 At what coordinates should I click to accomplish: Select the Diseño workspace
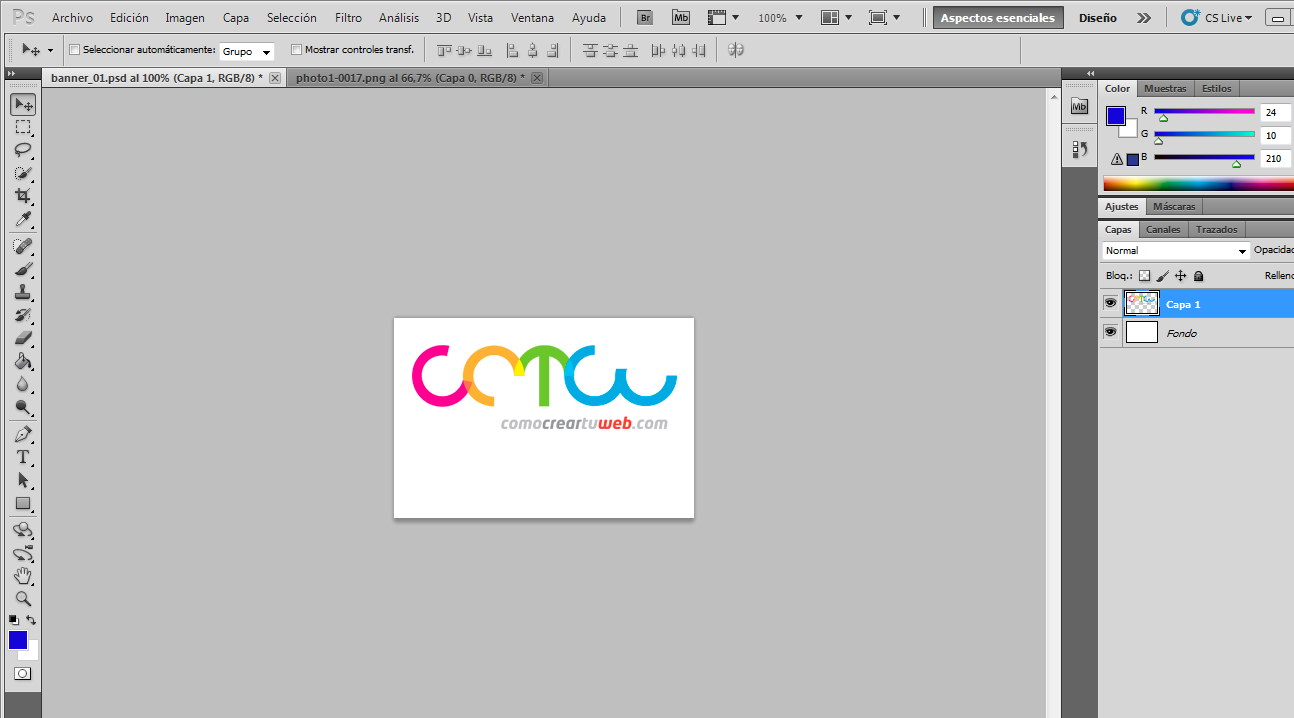click(1098, 18)
